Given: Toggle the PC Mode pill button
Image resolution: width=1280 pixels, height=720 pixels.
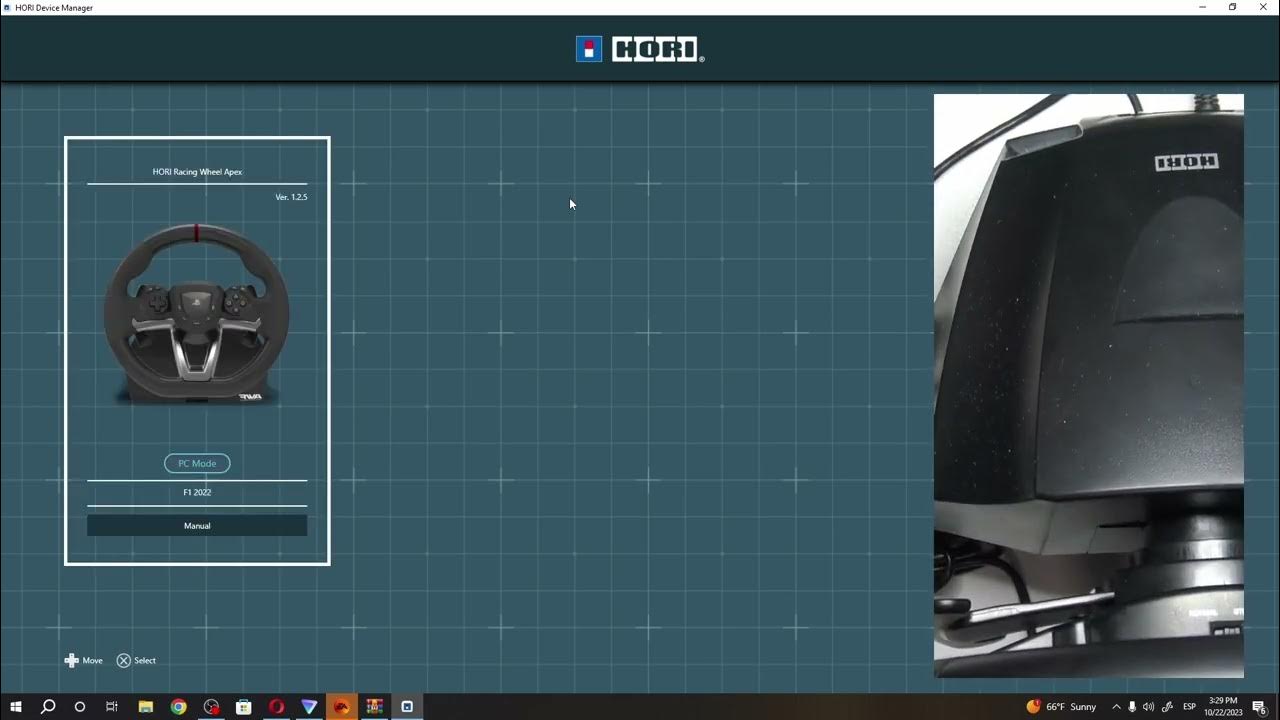Looking at the screenshot, I should pyautogui.click(x=197, y=463).
